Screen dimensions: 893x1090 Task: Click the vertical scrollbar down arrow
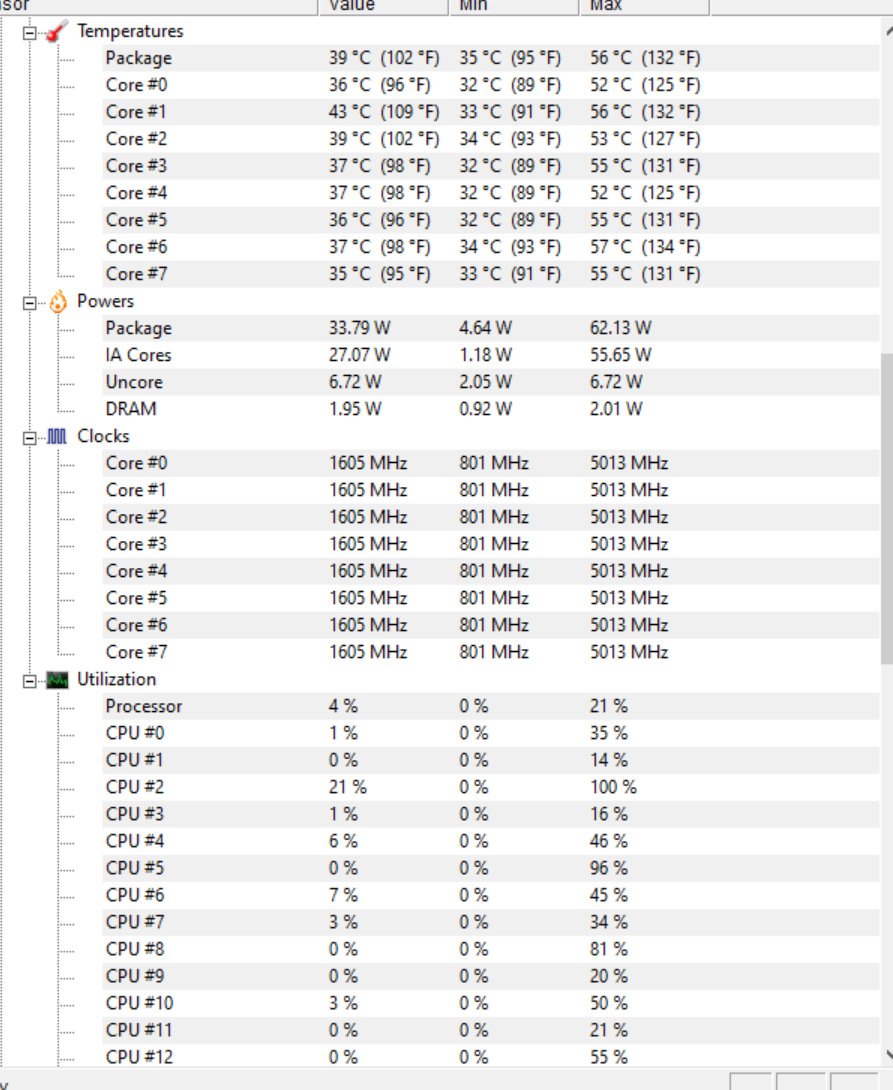point(886,1054)
